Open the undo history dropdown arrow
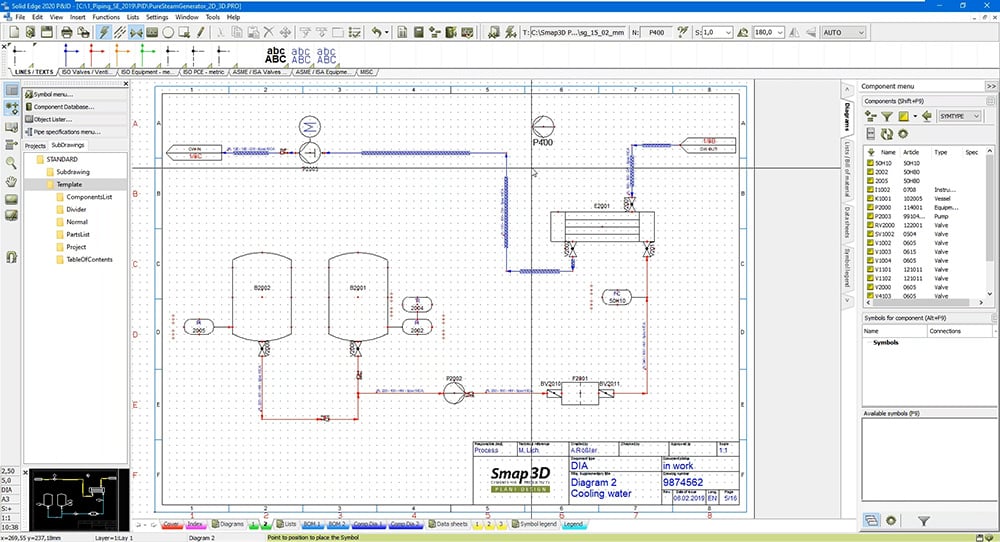This screenshot has width=1000, height=542. point(386,32)
